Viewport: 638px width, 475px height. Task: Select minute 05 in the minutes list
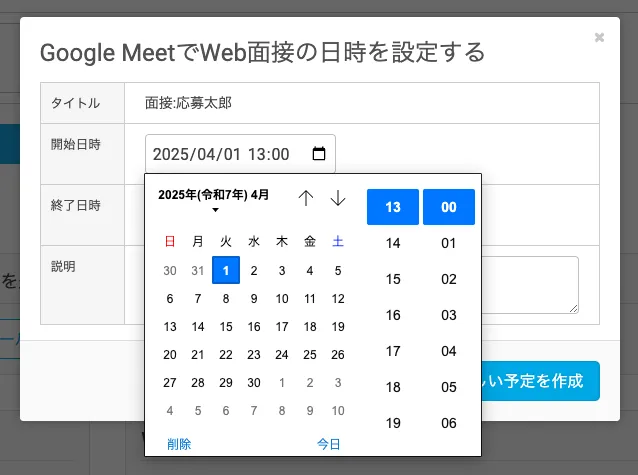(448, 387)
